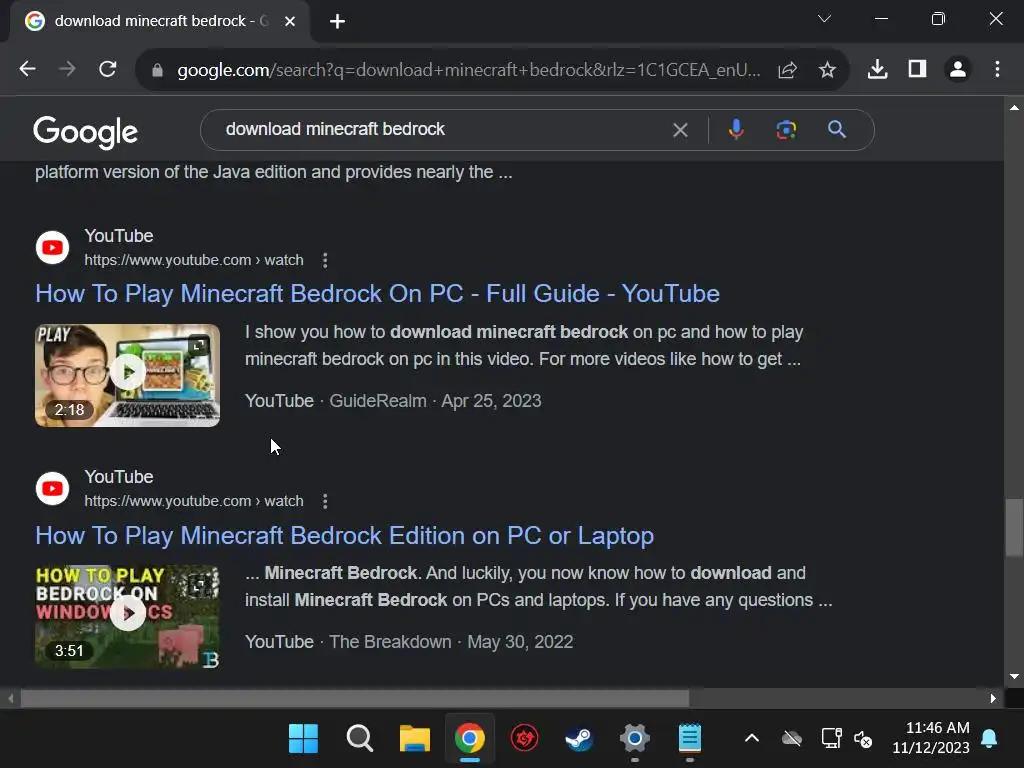This screenshot has height=768, width=1024.
Task: Open Steam from the taskbar
Action: [x=579, y=739]
